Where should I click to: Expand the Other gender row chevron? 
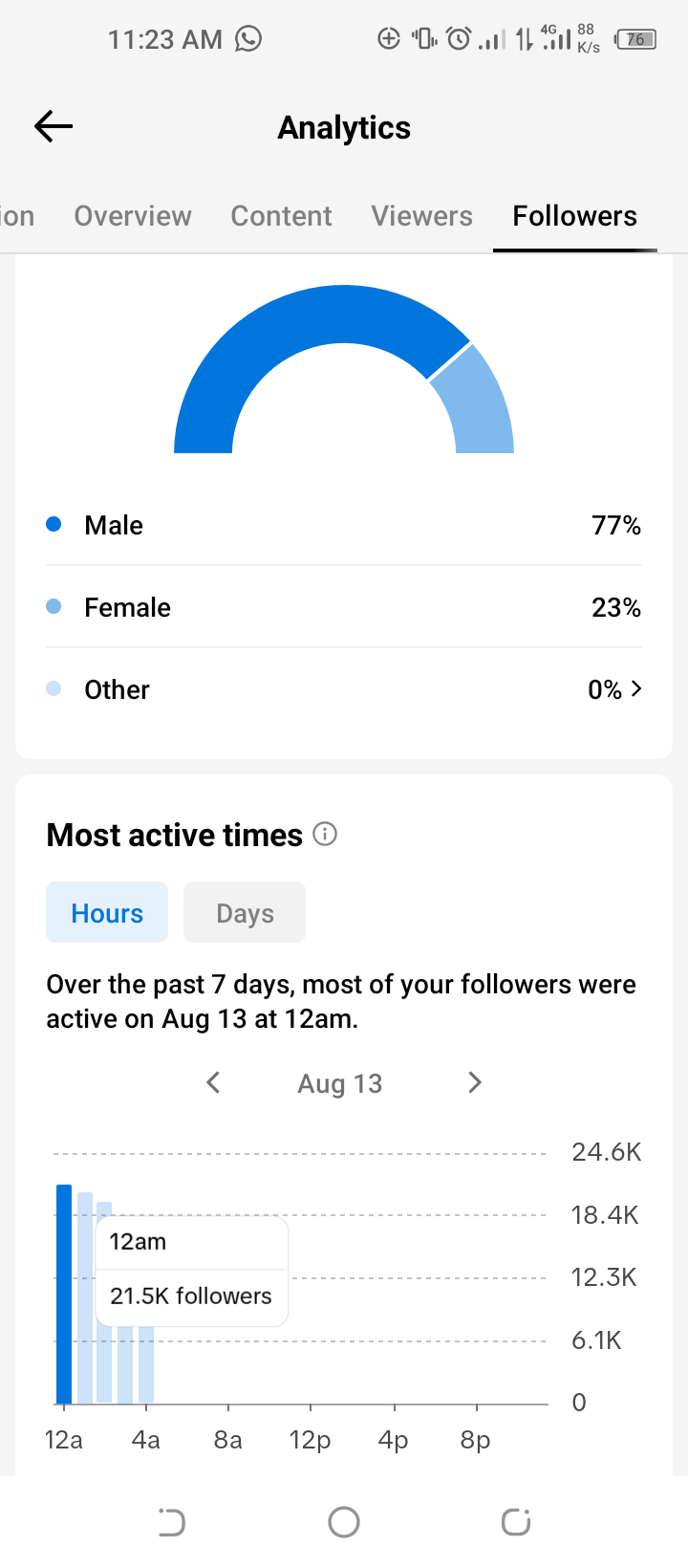coord(636,688)
